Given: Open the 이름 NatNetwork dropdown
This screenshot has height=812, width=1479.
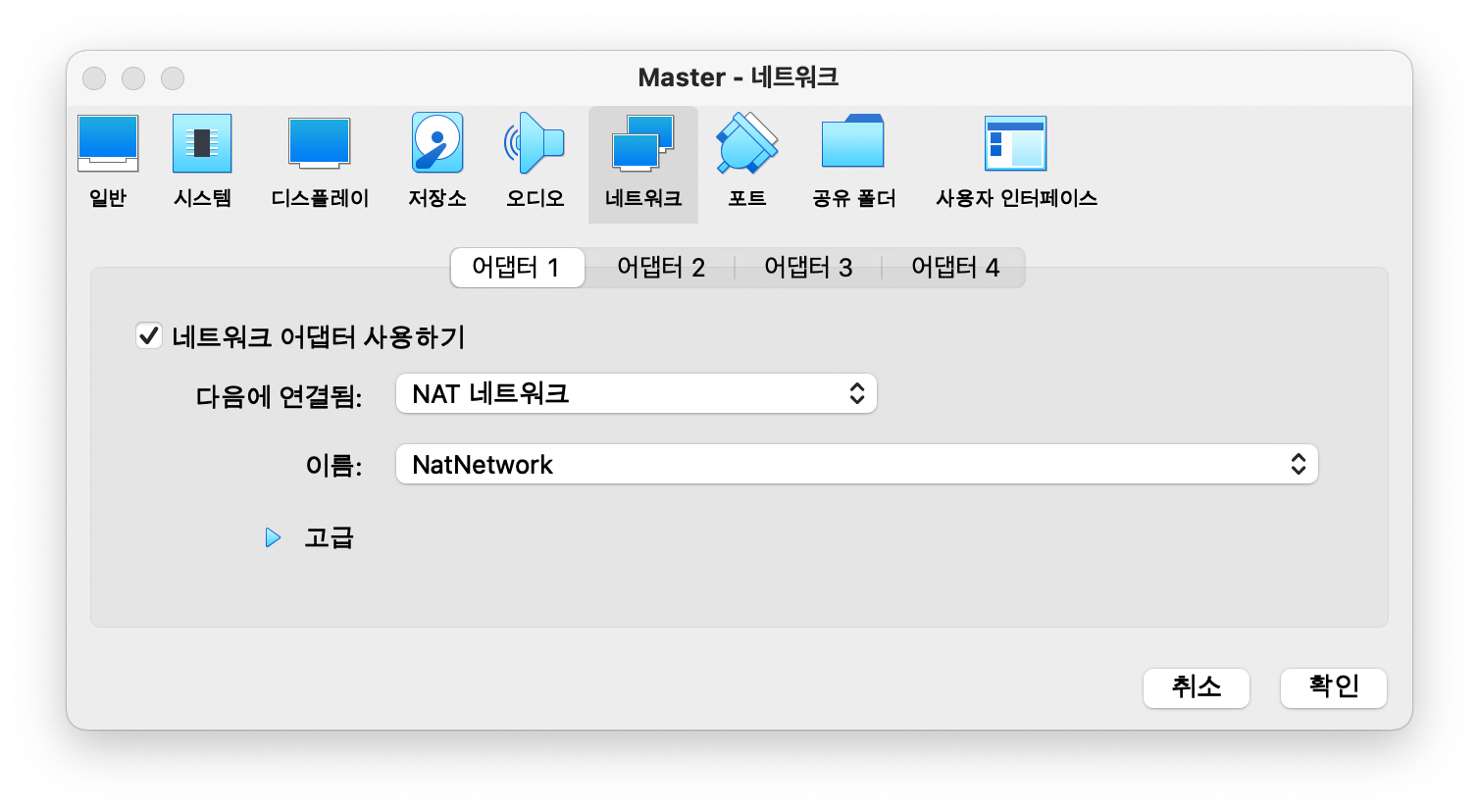Looking at the screenshot, I should click(x=857, y=464).
